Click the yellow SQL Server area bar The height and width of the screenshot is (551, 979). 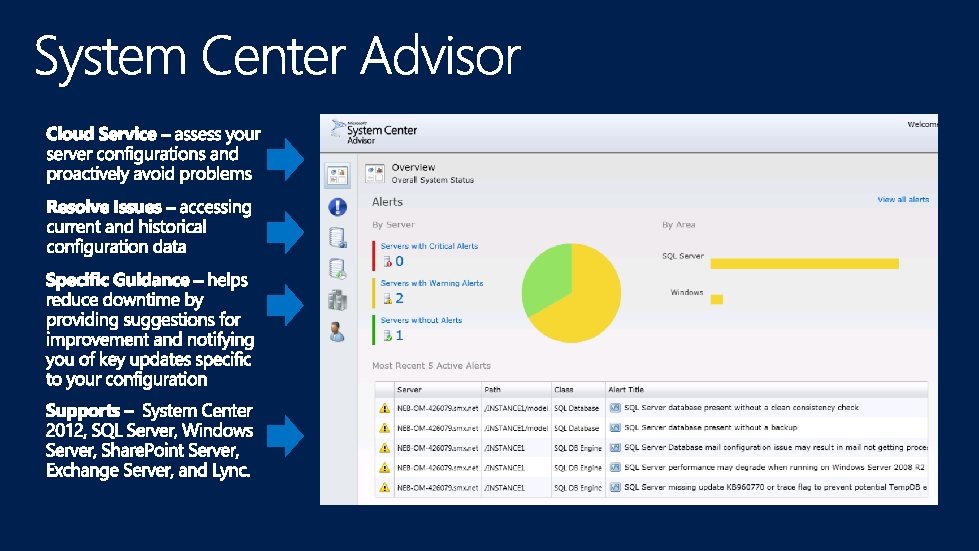point(804,264)
